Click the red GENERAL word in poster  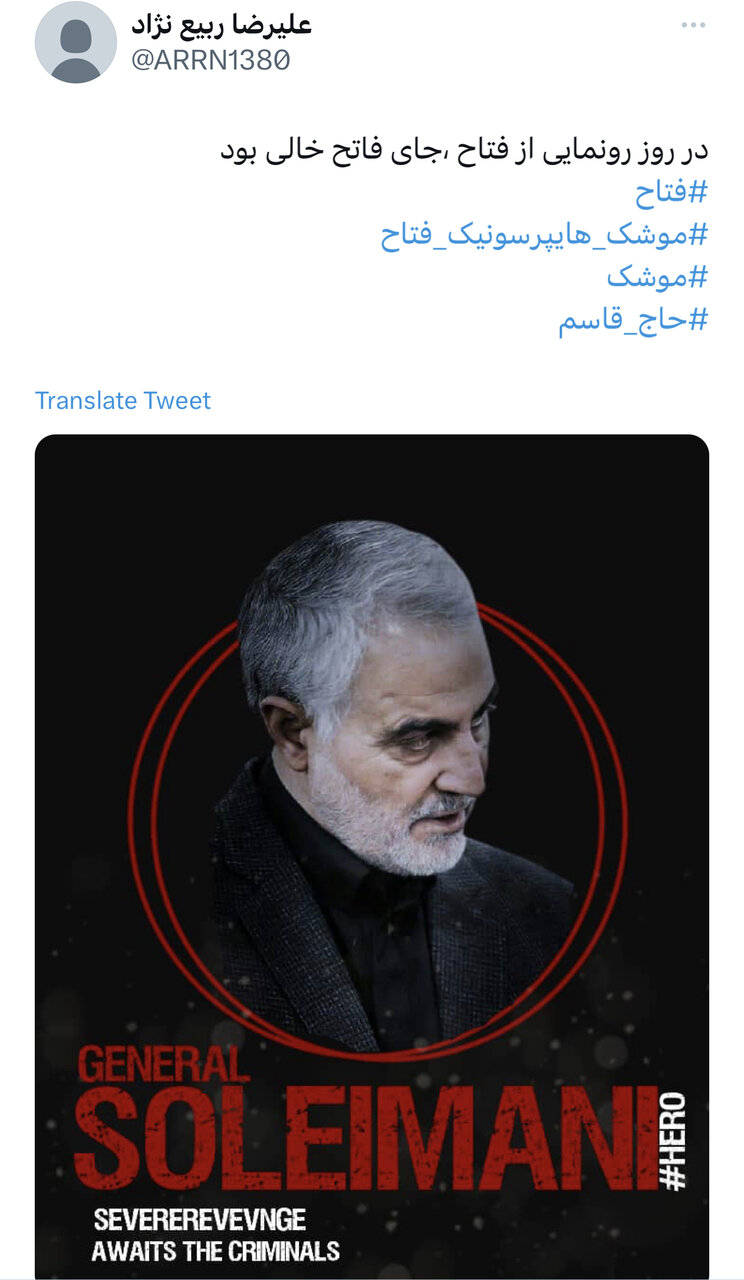click(x=162, y=1063)
